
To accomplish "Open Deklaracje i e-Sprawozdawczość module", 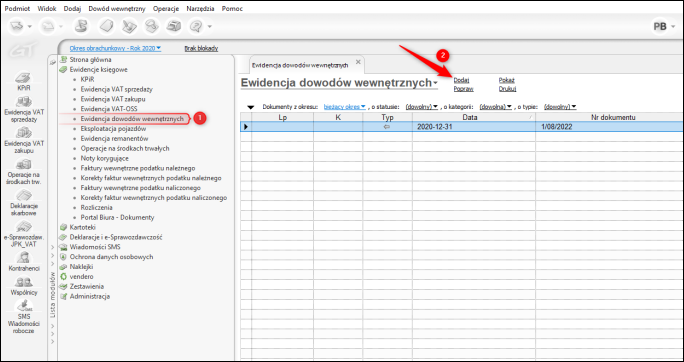I will pyautogui.click(x=116, y=237).
